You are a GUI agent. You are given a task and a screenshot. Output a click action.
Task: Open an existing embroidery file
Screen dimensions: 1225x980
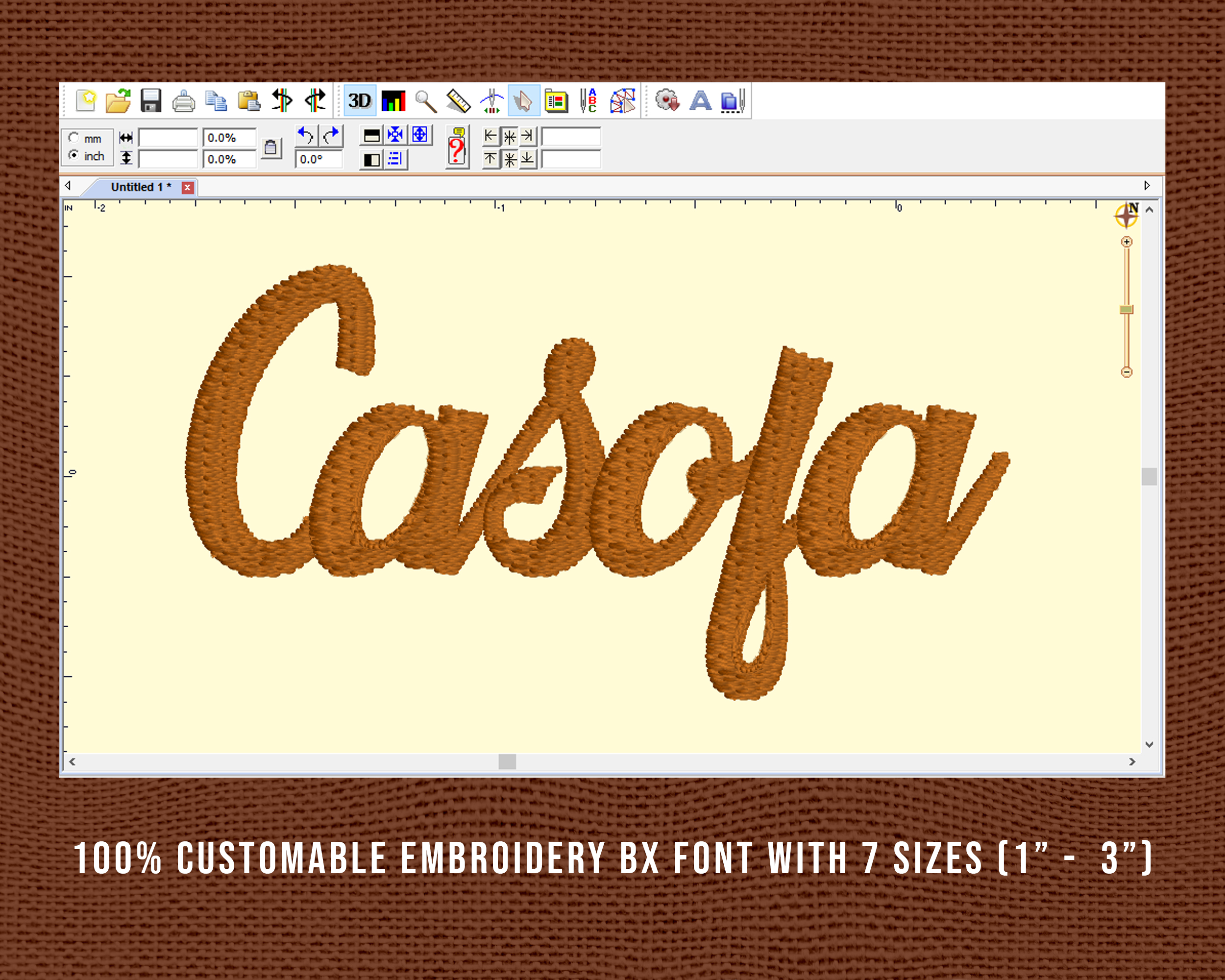click(118, 101)
